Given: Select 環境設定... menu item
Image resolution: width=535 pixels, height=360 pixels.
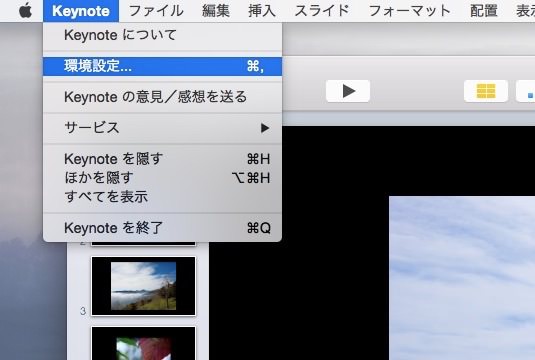Looking at the screenshot, I should tap(162, 66).
